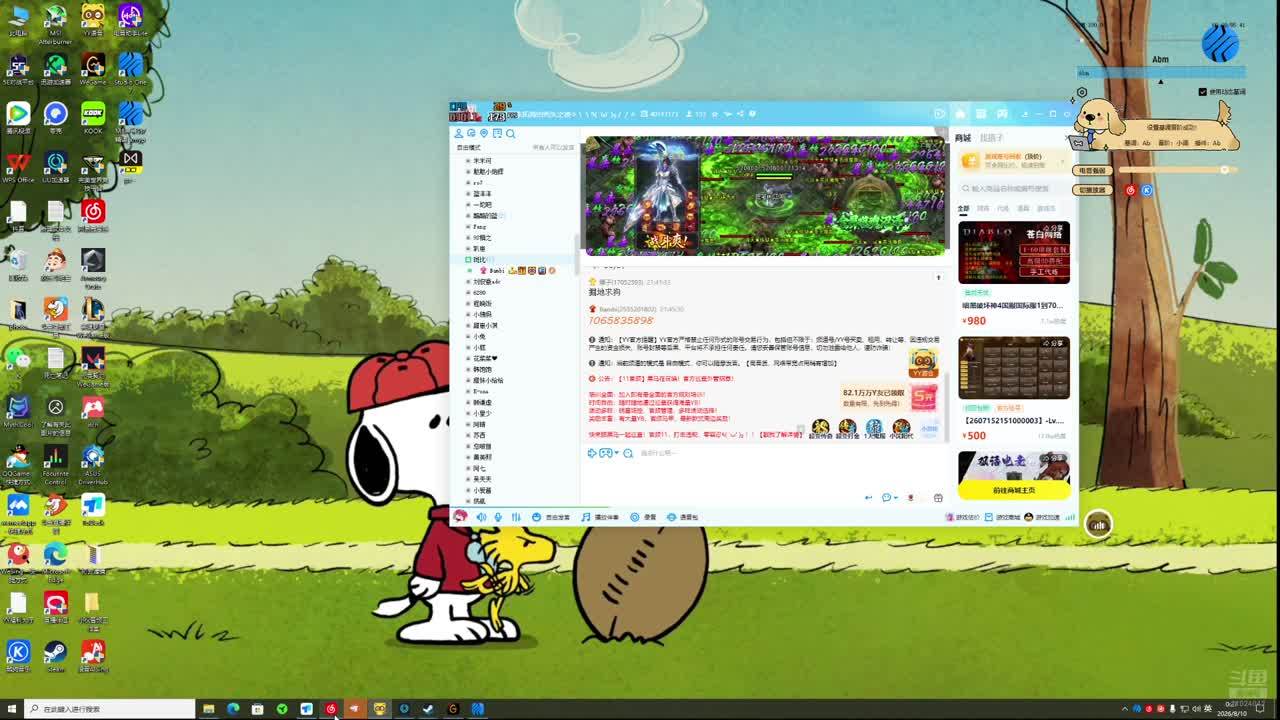
Task: Open the gamepad icon beside the chat input
Action: point(605,453)
